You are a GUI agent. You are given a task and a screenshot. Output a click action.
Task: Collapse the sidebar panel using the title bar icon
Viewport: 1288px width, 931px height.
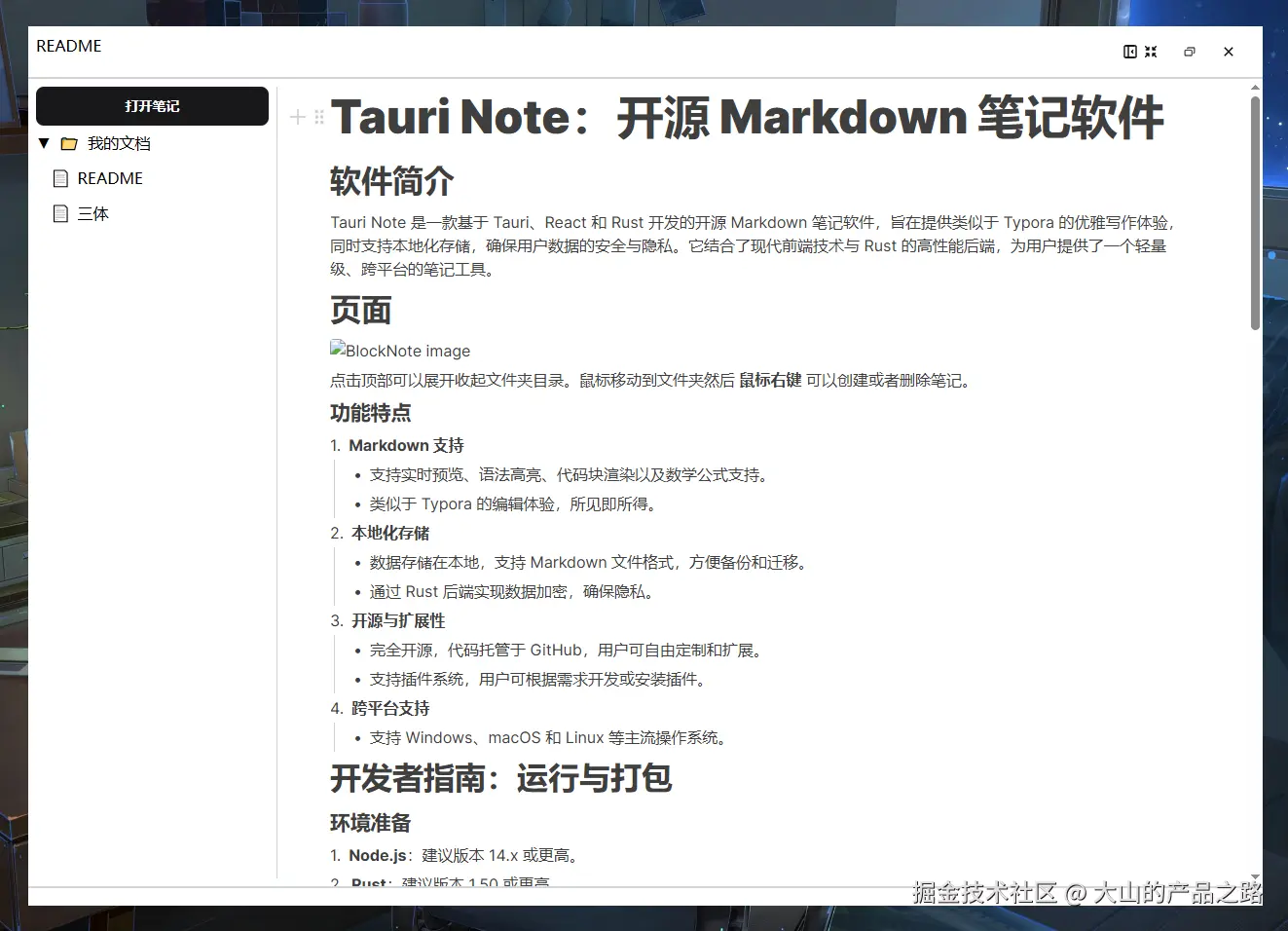tap(1129, 52)
